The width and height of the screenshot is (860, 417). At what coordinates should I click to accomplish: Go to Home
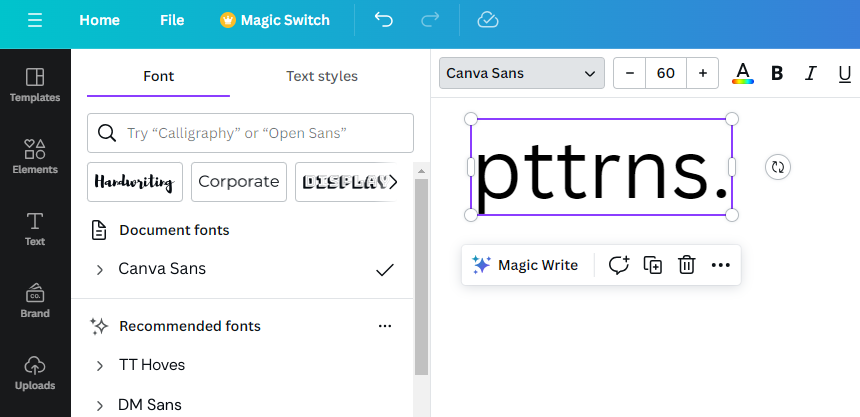[99, 20]
